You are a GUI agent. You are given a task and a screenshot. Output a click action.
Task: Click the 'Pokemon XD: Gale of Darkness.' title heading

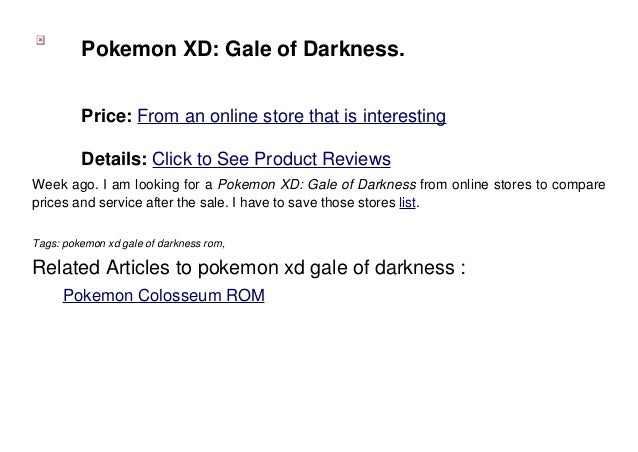coord(243,49)
